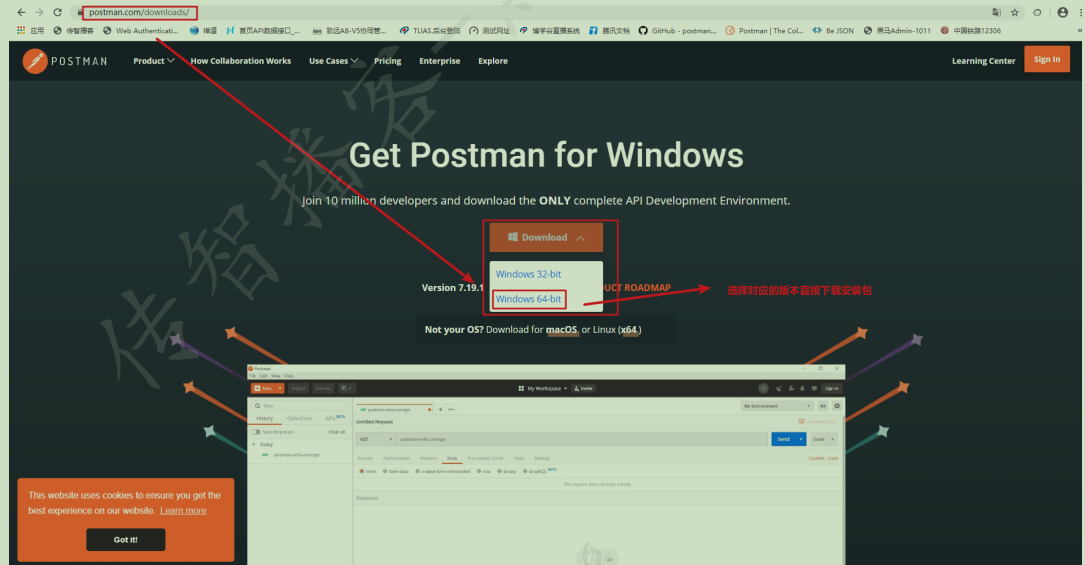Open the Be JSON bookmark
This screenshot has height=565, width=1085.
coord(833,30)
